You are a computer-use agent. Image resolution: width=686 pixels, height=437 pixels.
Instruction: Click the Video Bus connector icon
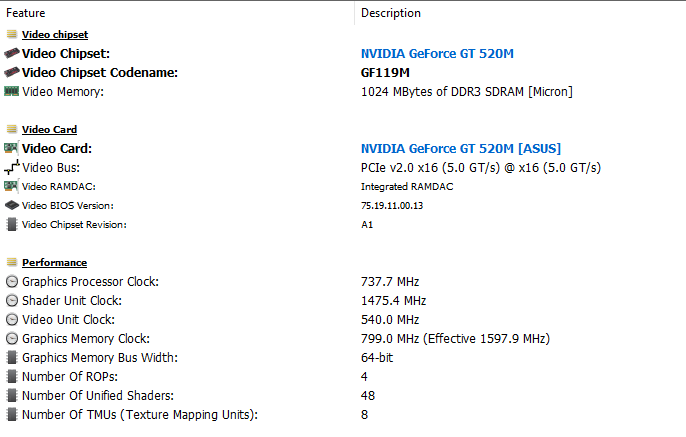coord(11,168)
